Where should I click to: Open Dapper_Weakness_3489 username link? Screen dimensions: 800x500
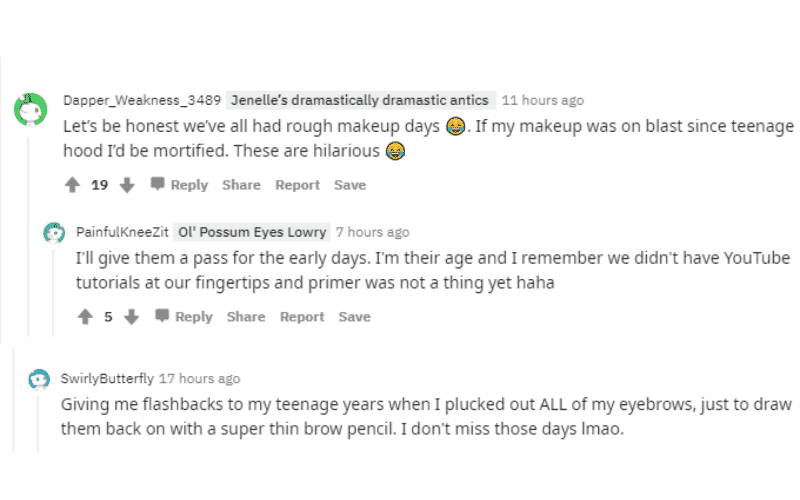(x=142, y=100)
